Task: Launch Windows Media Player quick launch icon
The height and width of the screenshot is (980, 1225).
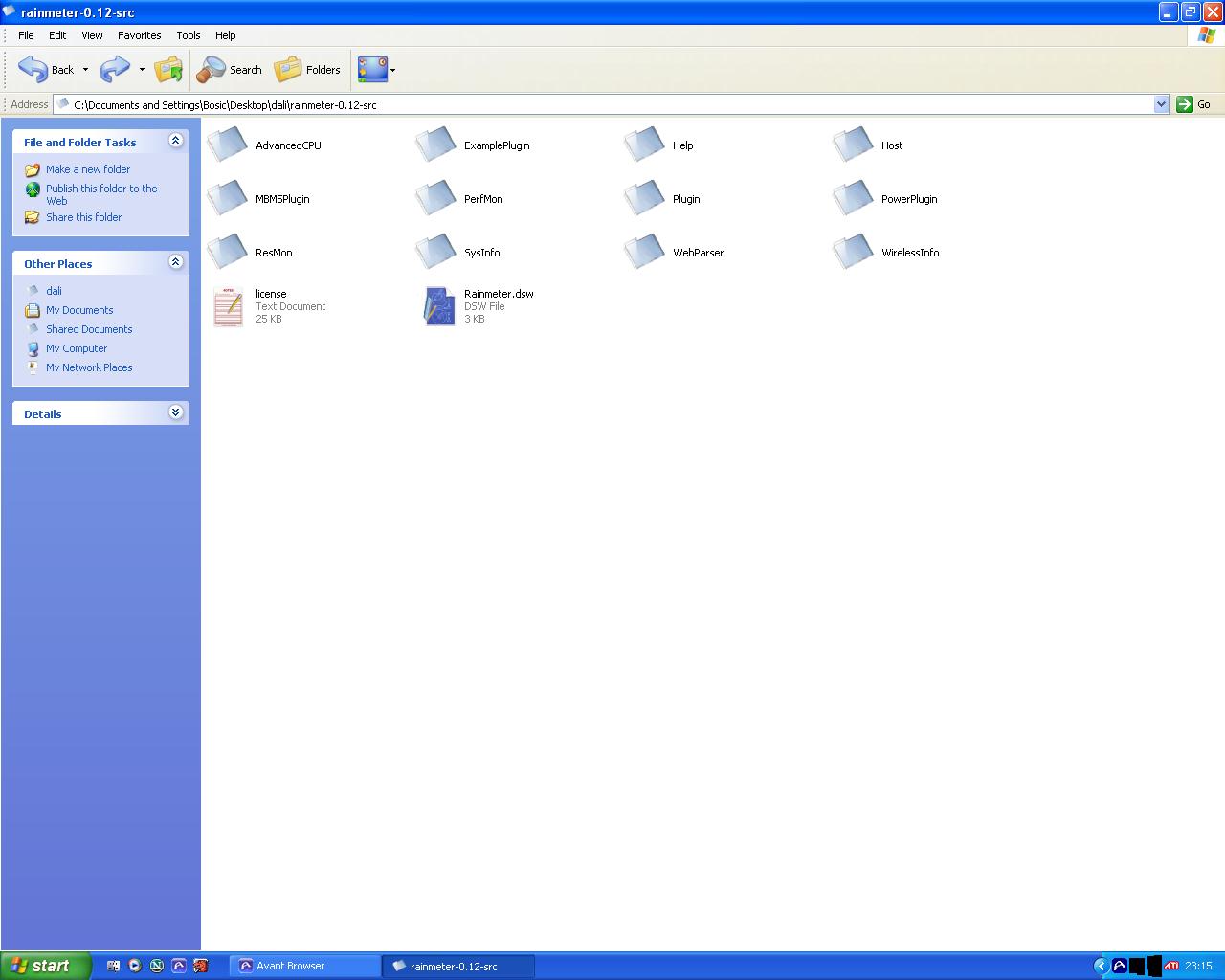Action: 135,966
